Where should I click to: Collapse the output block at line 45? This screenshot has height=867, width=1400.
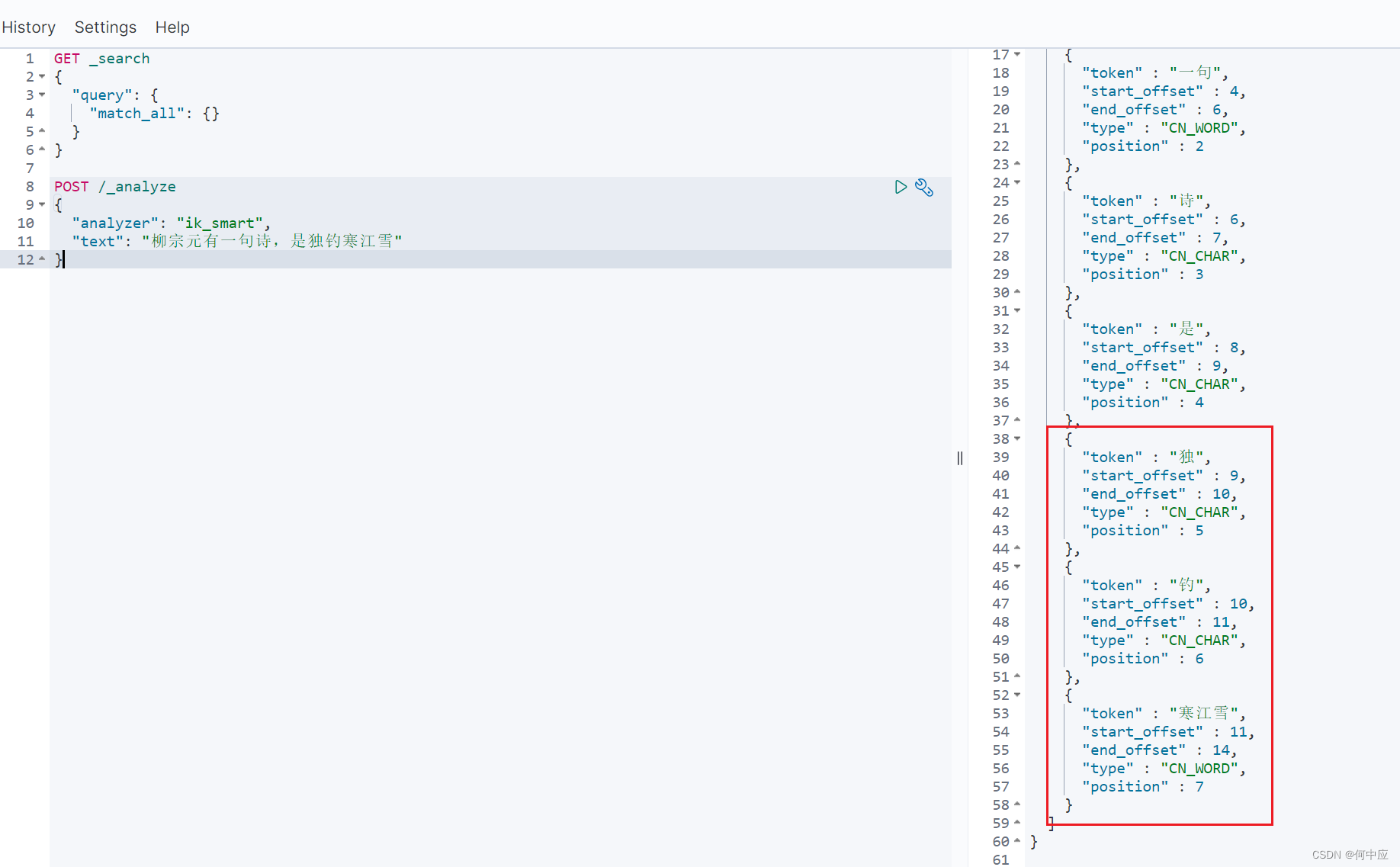[x=1017, y=567]
